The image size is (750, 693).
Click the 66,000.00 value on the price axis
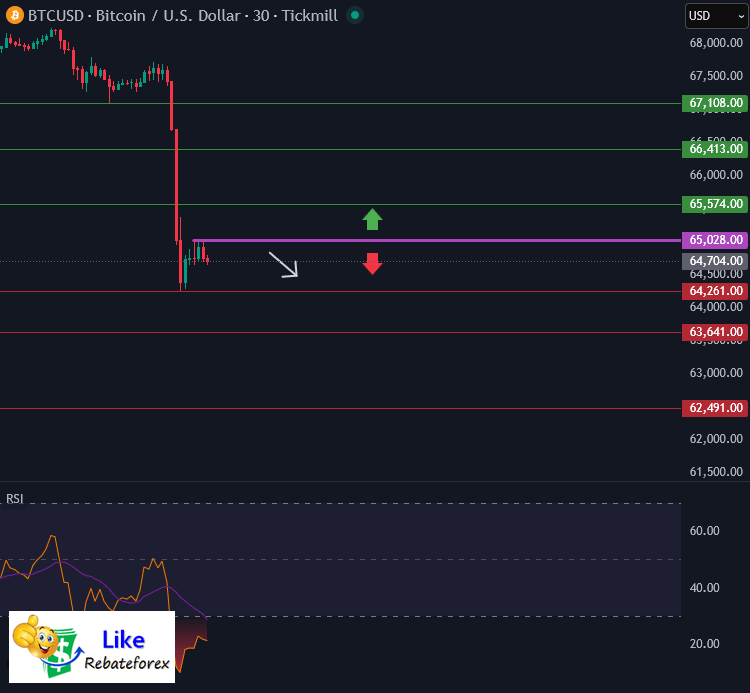pyautogui.click(x=716, y=175)
